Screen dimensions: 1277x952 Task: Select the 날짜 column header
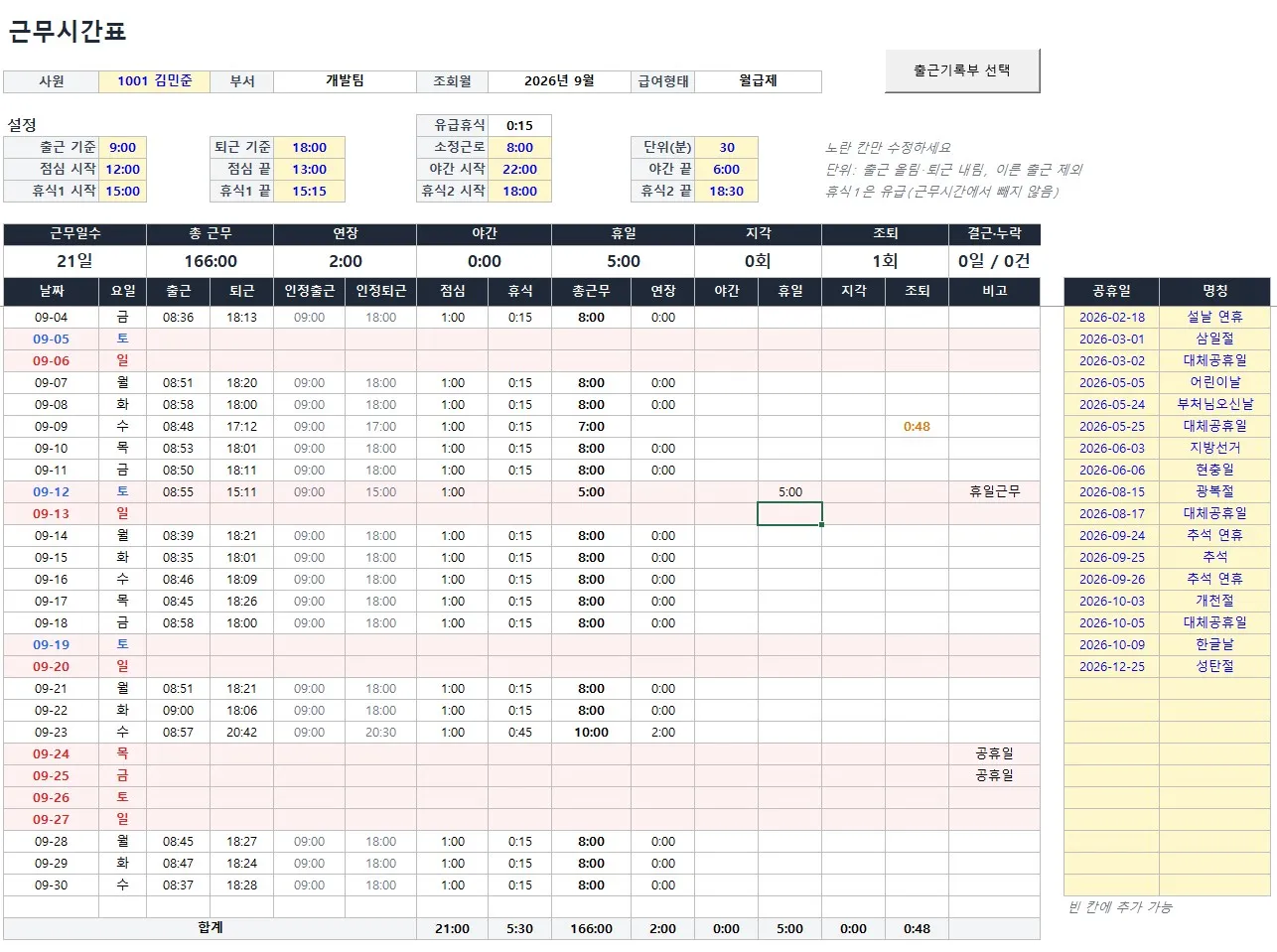52,291
